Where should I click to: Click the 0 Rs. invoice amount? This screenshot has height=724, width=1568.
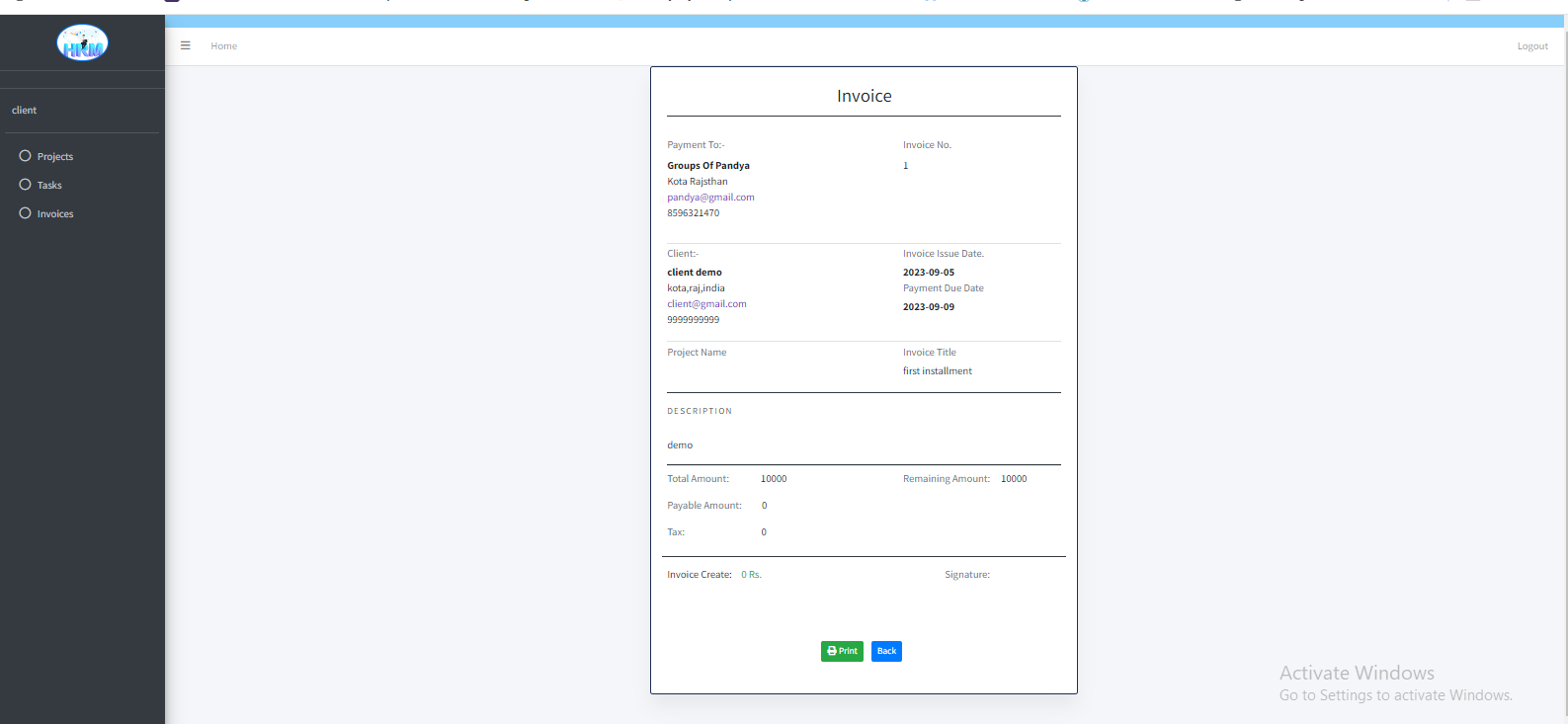tap(752, 575)
